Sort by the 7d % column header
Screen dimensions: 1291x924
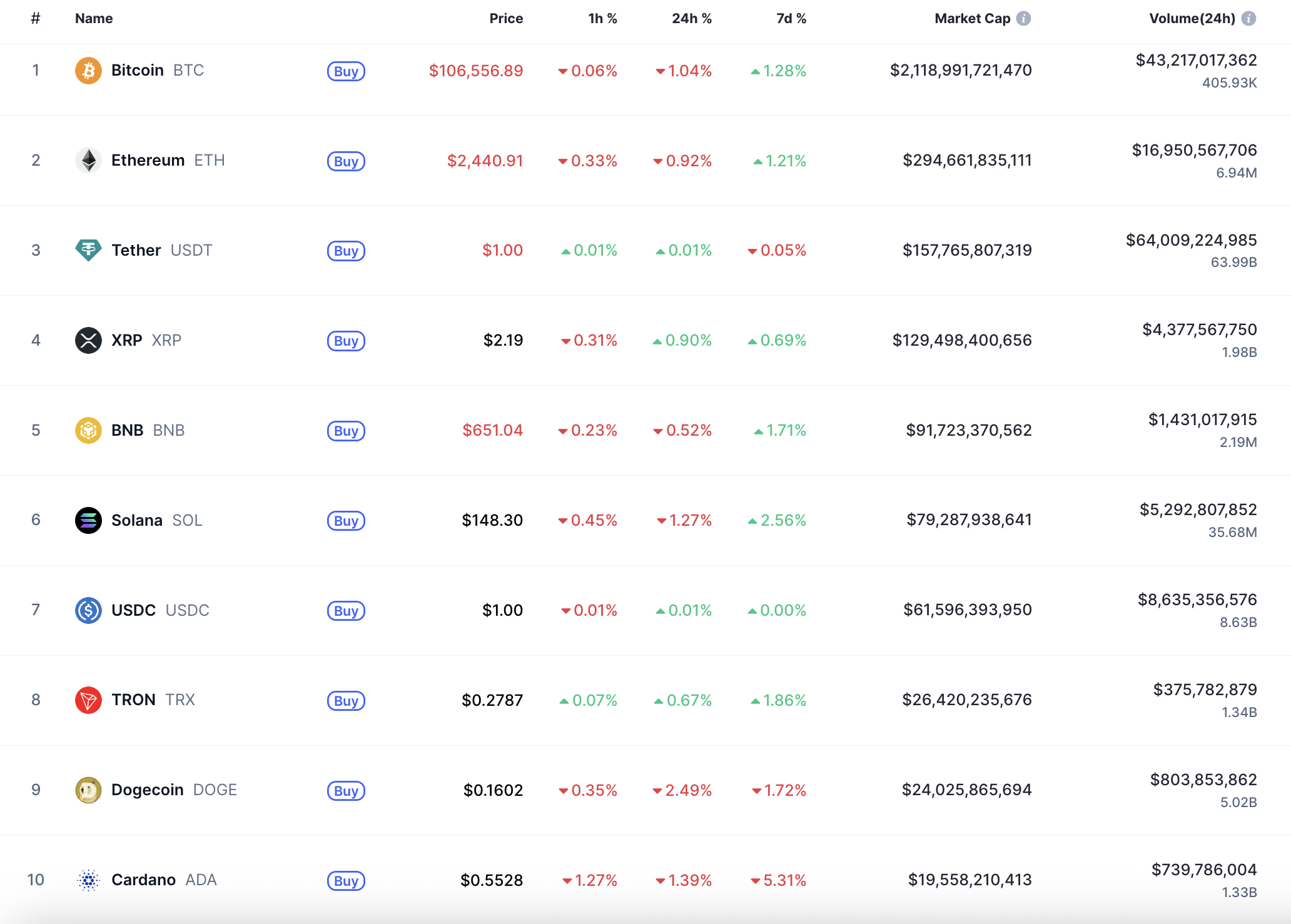(x=791, y=19)
